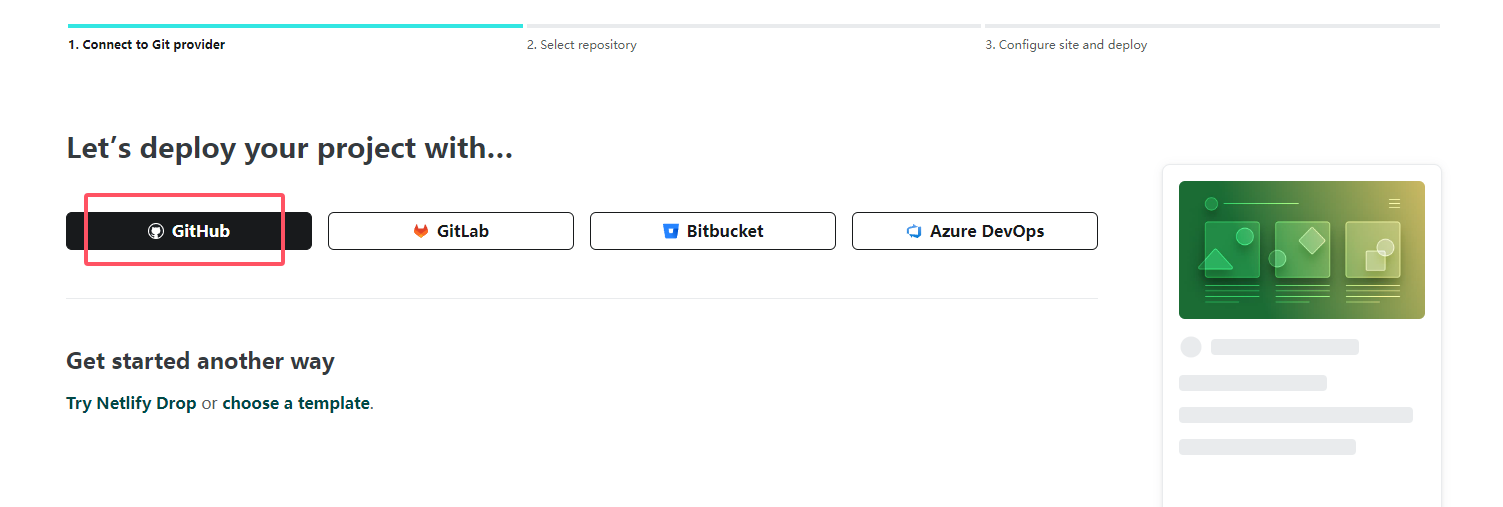
Task: Connect using the Azure DevOps button
Action: tap(975, 231)
